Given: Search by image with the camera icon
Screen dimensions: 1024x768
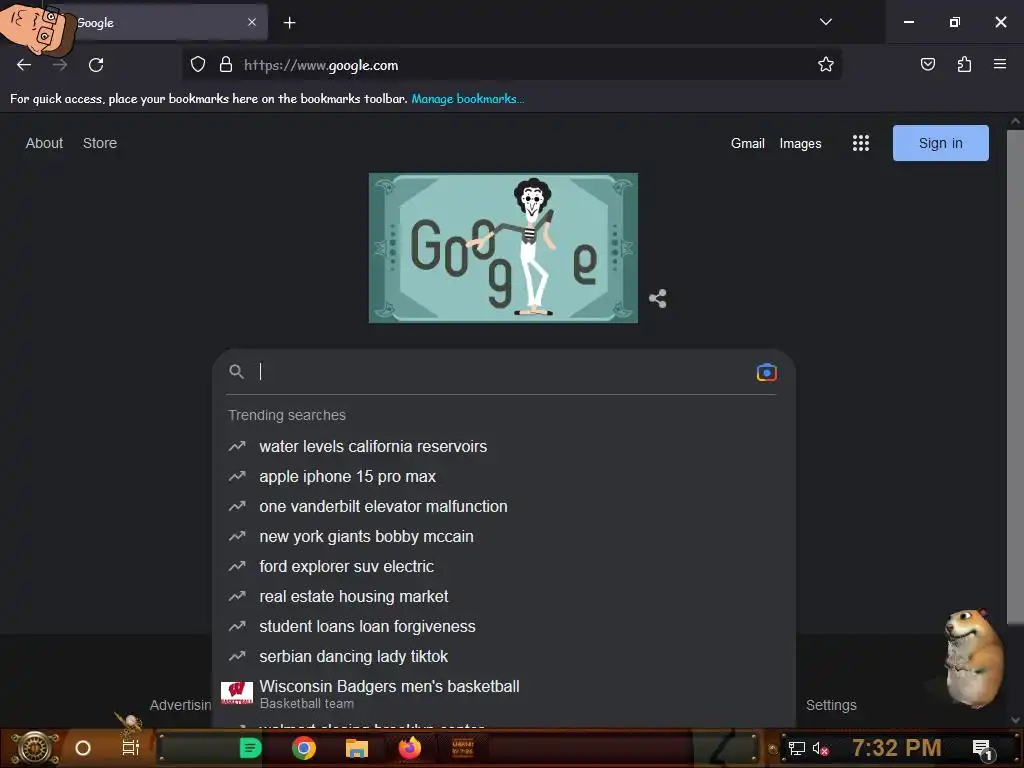Looking at the screenshot, I should click(767, 372).
